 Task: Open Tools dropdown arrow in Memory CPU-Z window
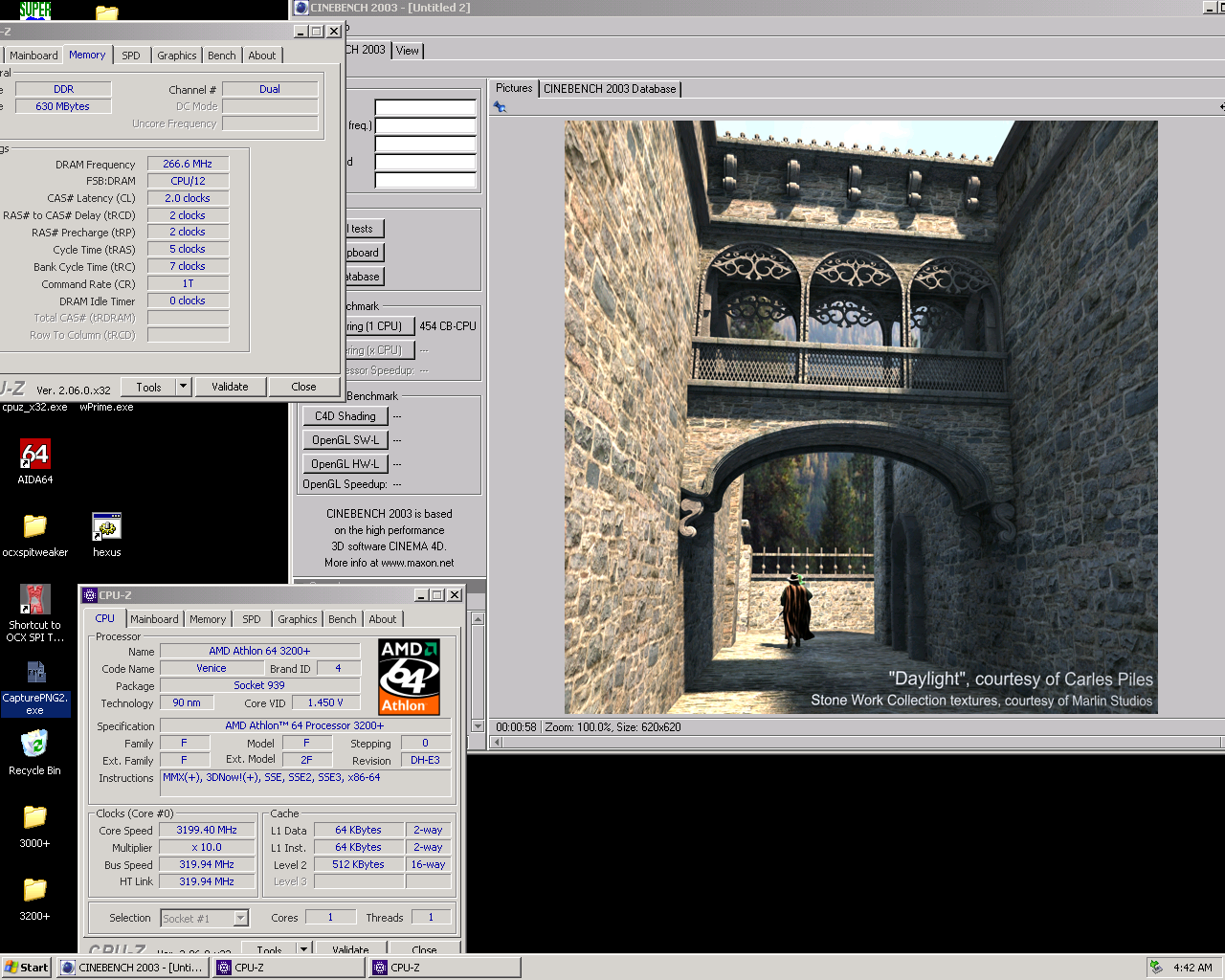(x=183, y=387)
